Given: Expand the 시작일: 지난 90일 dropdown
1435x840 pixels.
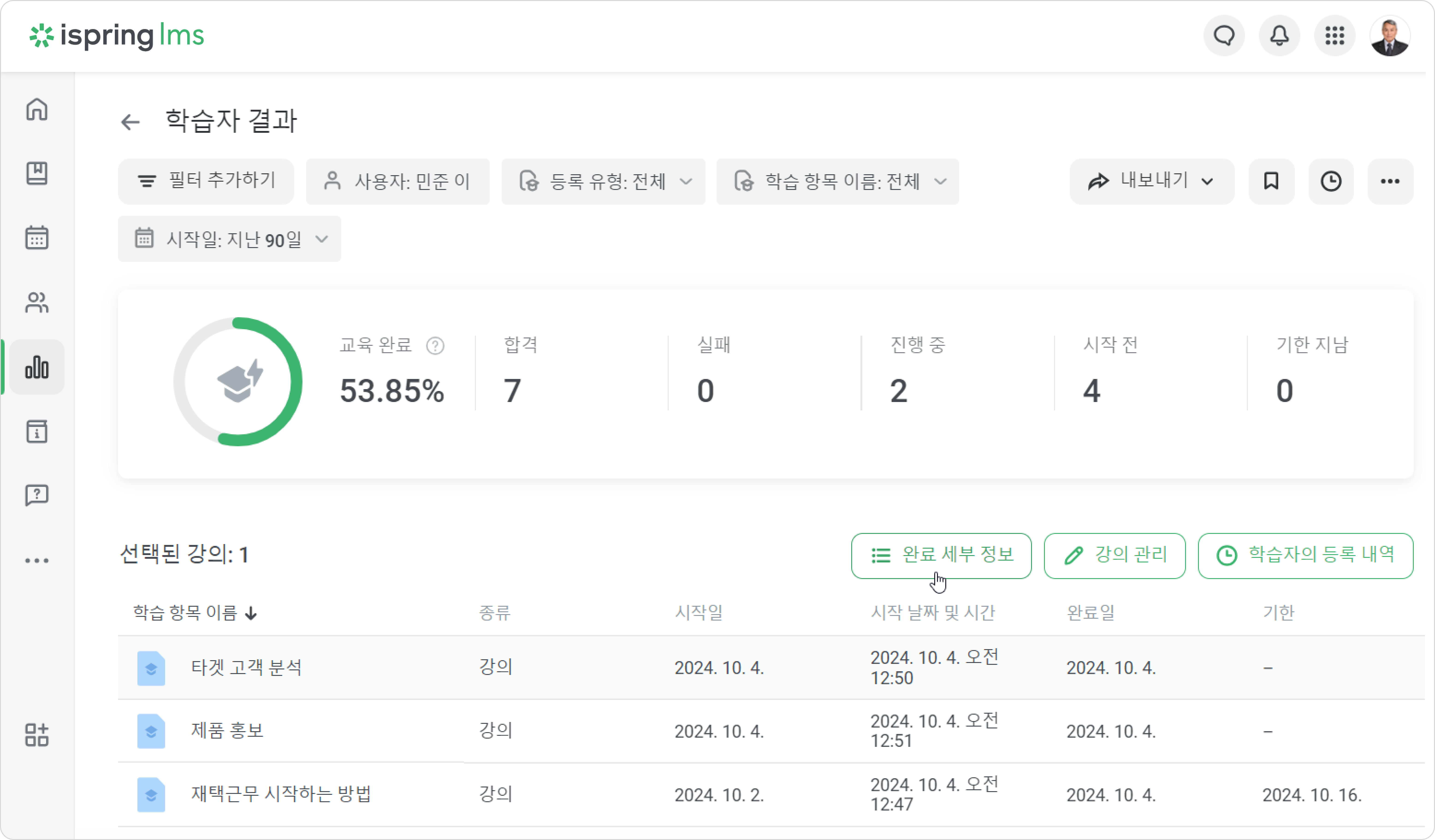Looking at the screenshot, I should pyautogui.click(x=229, y=239).
